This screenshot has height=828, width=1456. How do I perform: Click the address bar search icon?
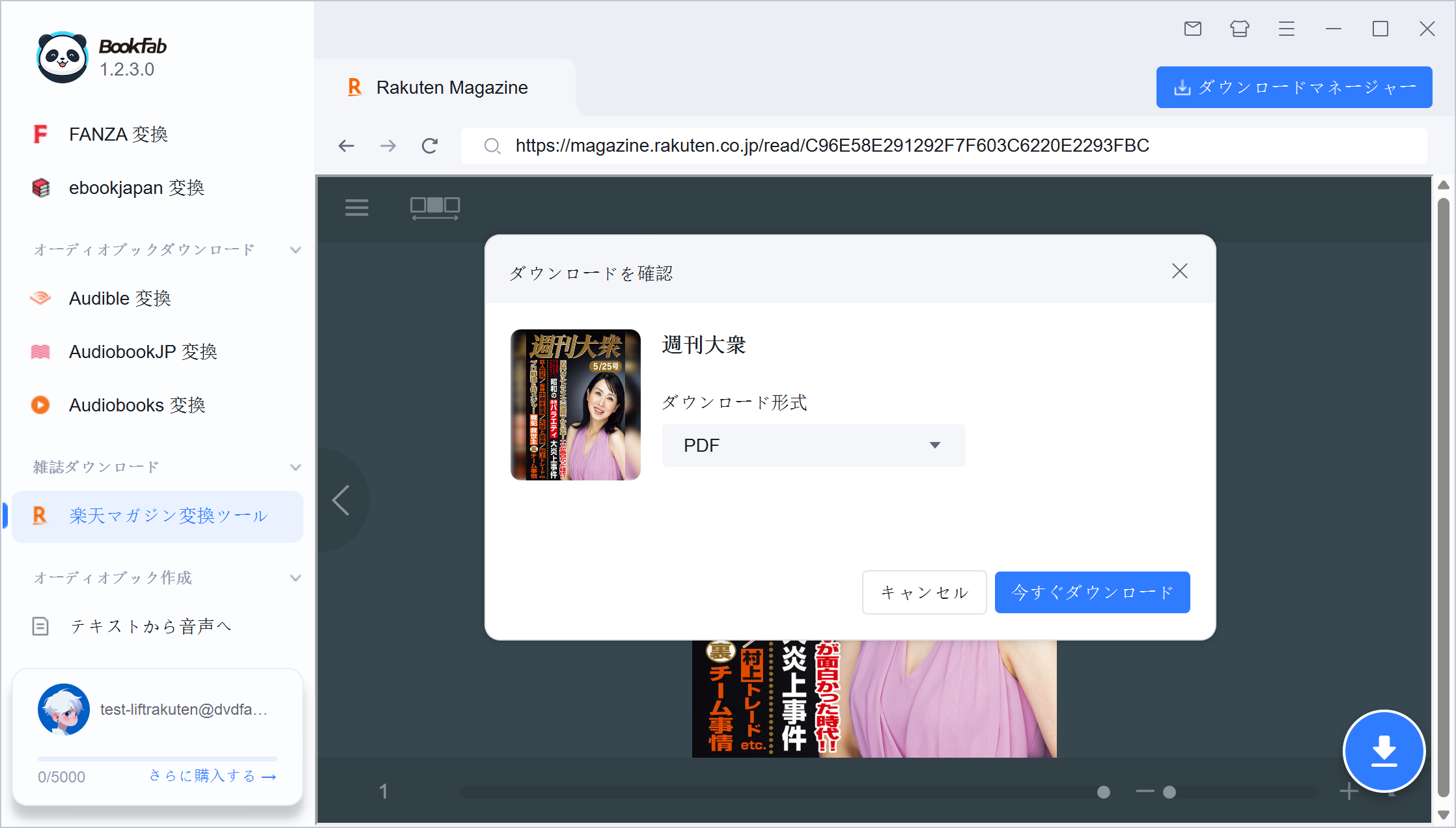[492, 146]
